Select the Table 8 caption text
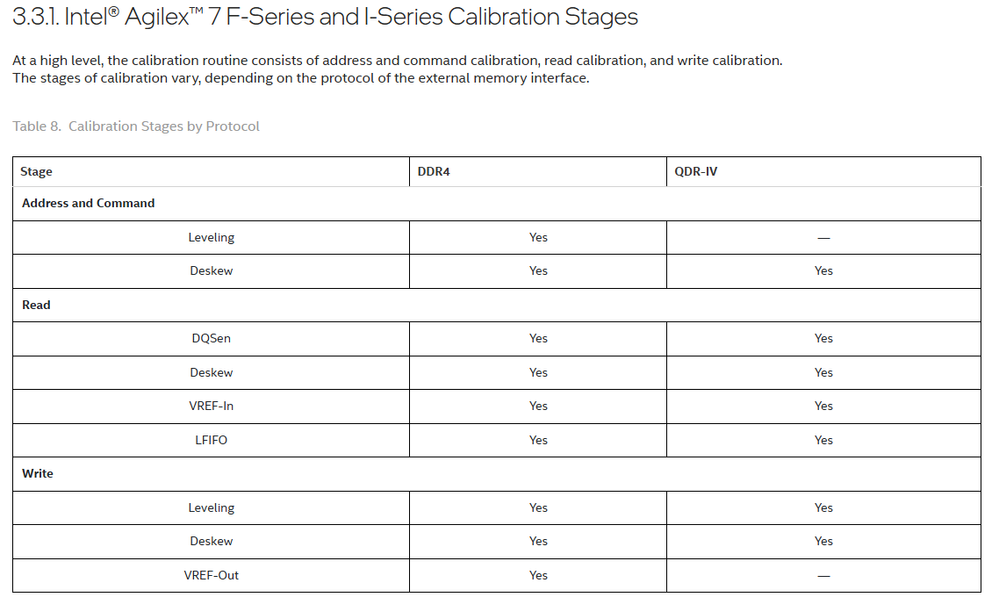The width and height of the screenshot is (999, 612). (136, 126)
